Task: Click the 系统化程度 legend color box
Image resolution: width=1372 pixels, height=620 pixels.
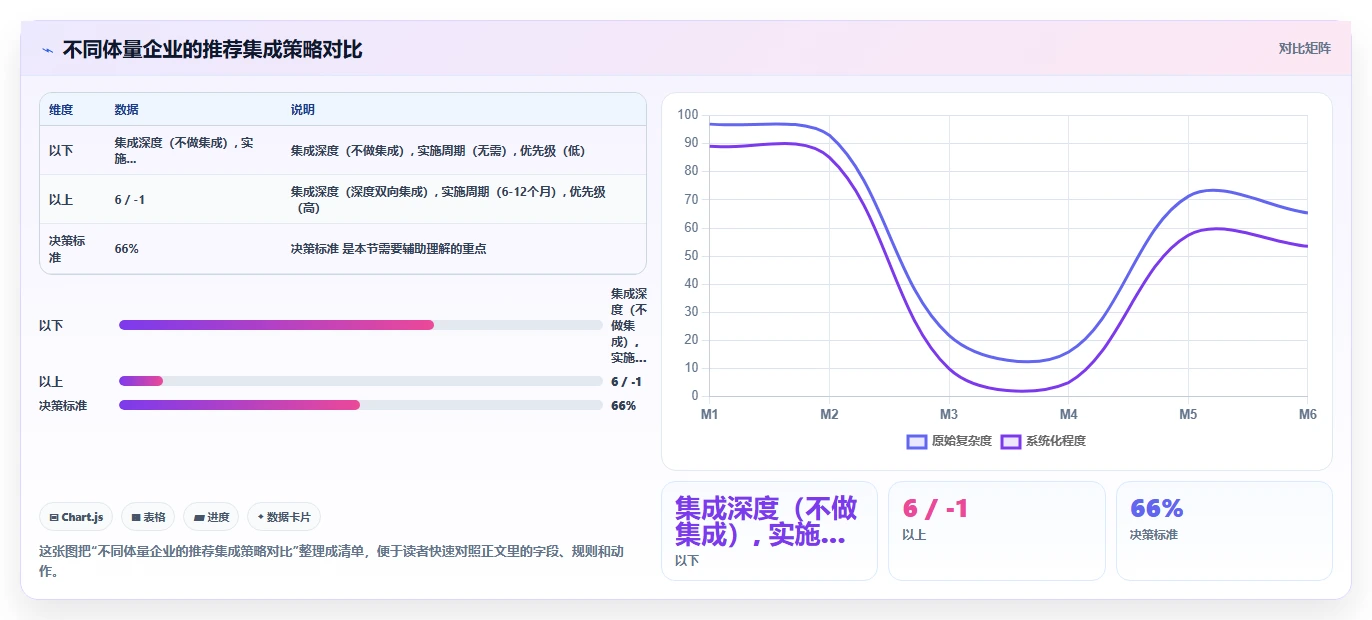Action: pos(1011,441)
